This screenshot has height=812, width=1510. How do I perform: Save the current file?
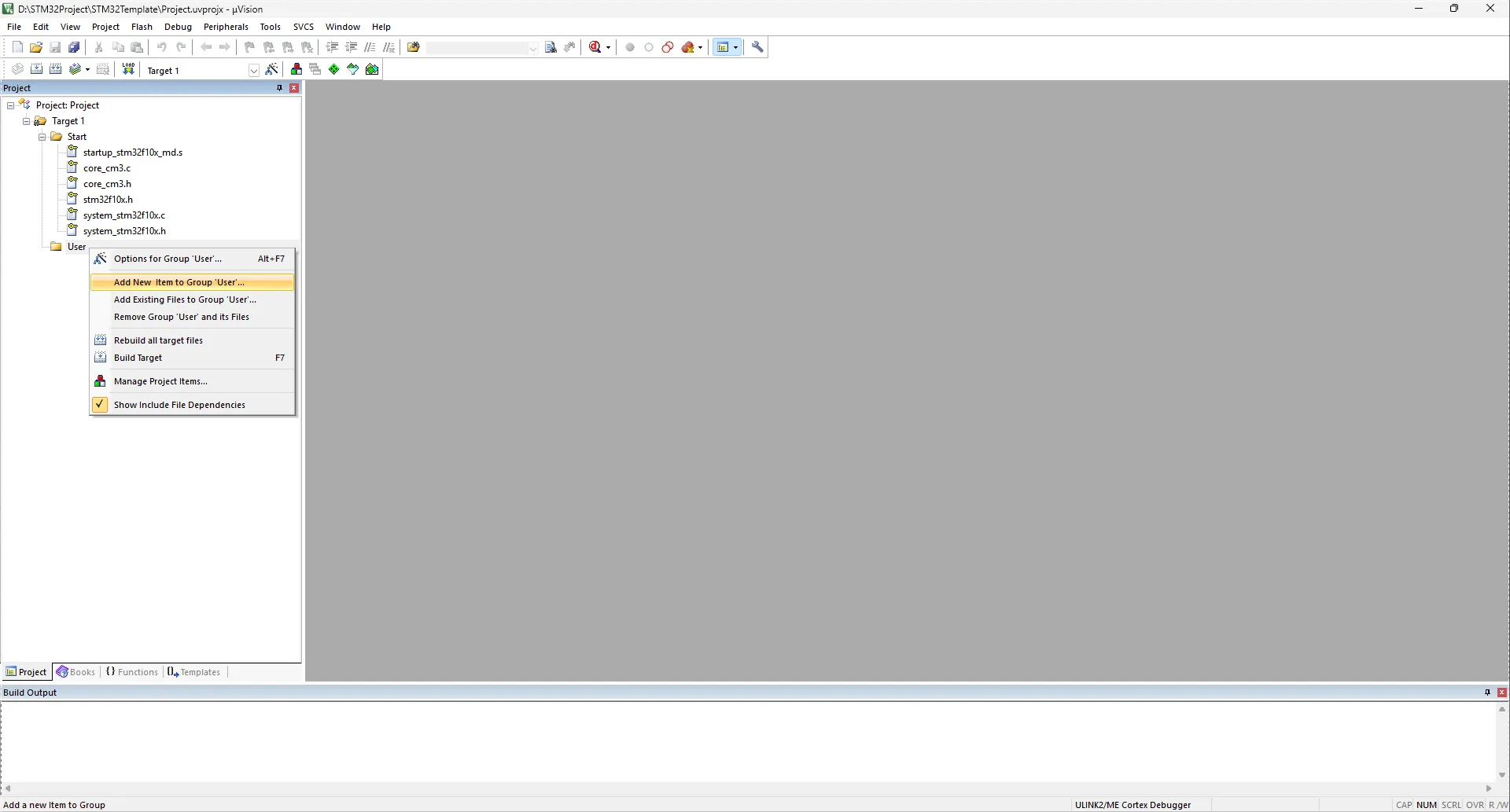coord(55,47)
